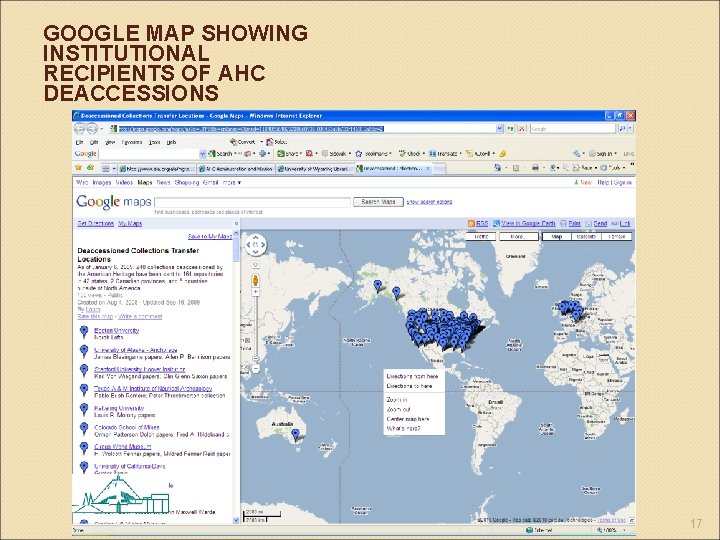Click the Google toolbar Bookmarks star icon
Screen dimensions: 720x540
click(359, 154)
